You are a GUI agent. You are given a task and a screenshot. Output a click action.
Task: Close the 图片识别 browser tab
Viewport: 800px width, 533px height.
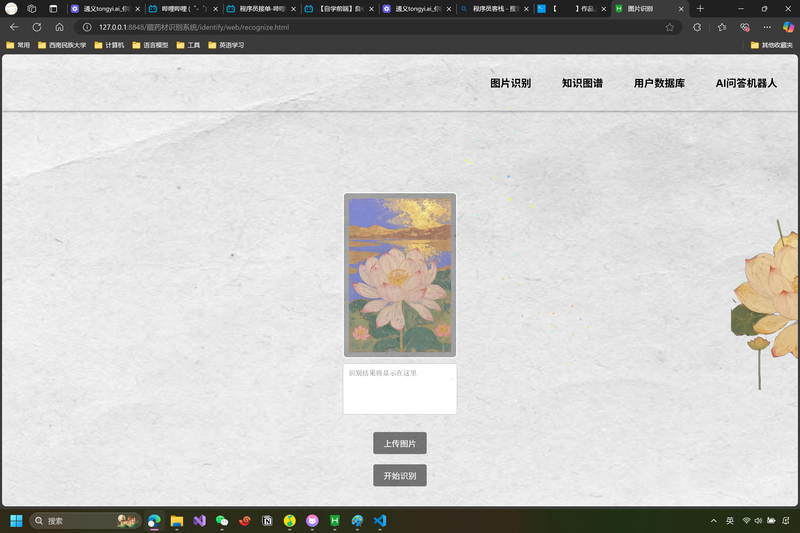click(681, 9)
